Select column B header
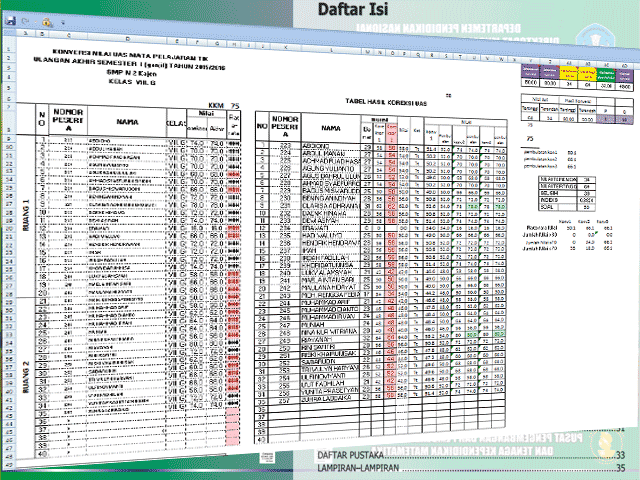This screenshot has width=640, height=480. [42, 34]
